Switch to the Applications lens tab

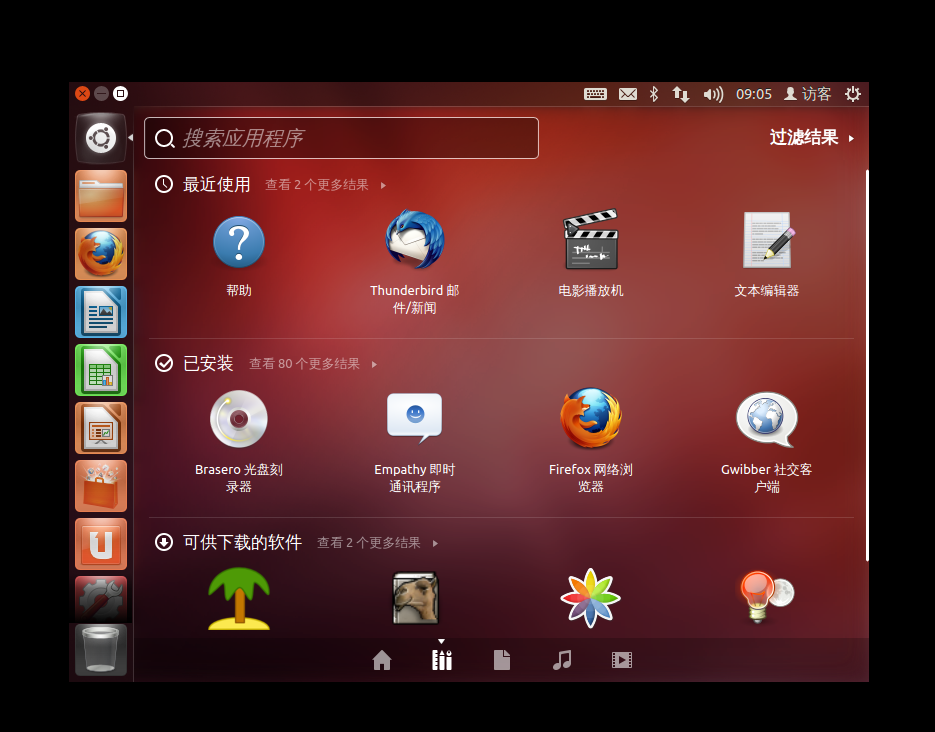[442, 660]
